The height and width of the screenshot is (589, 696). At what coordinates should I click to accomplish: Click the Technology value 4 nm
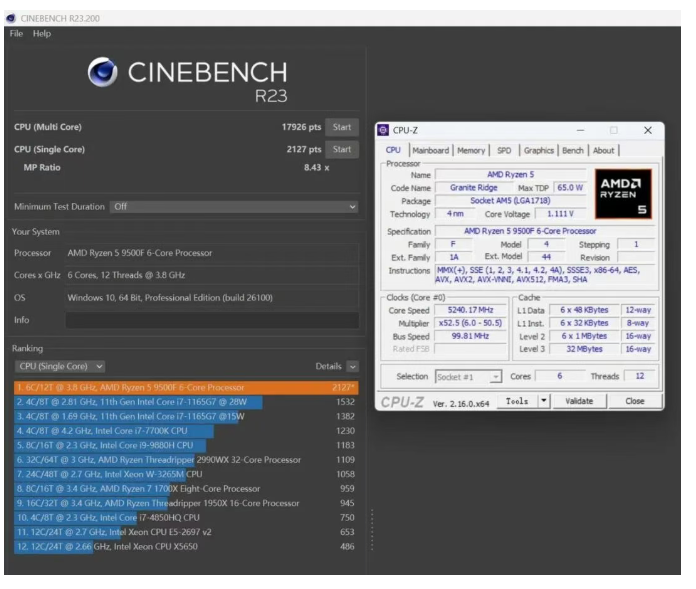(x=455, y=214)
